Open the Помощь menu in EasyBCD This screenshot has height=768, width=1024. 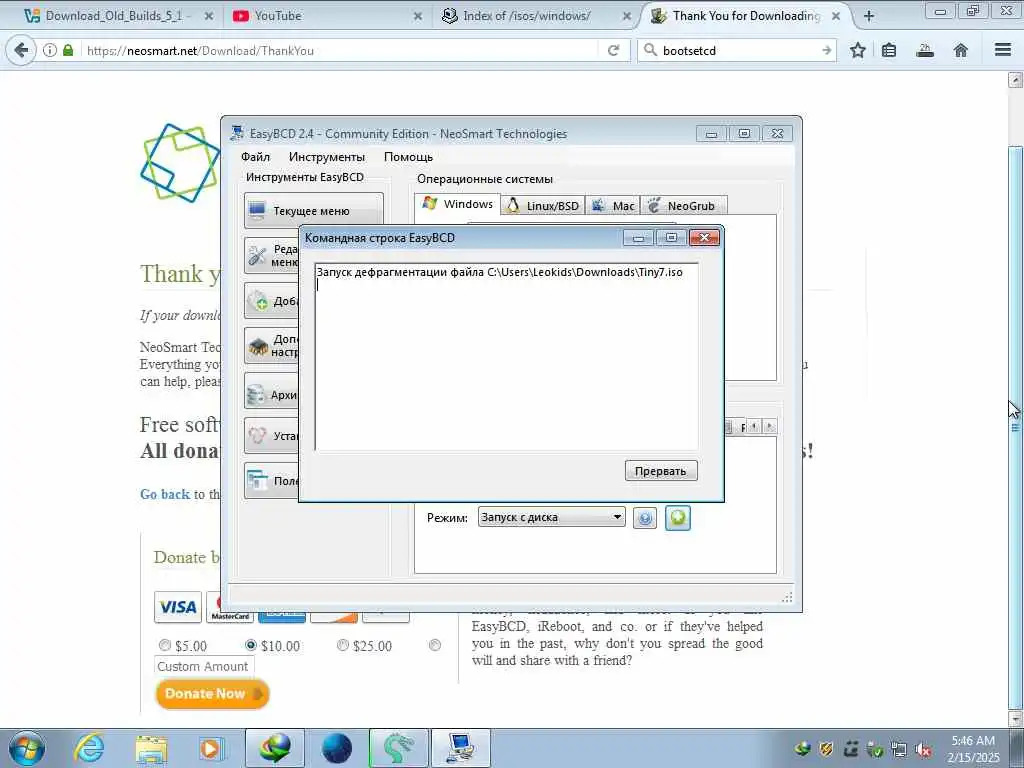point(408,157)
